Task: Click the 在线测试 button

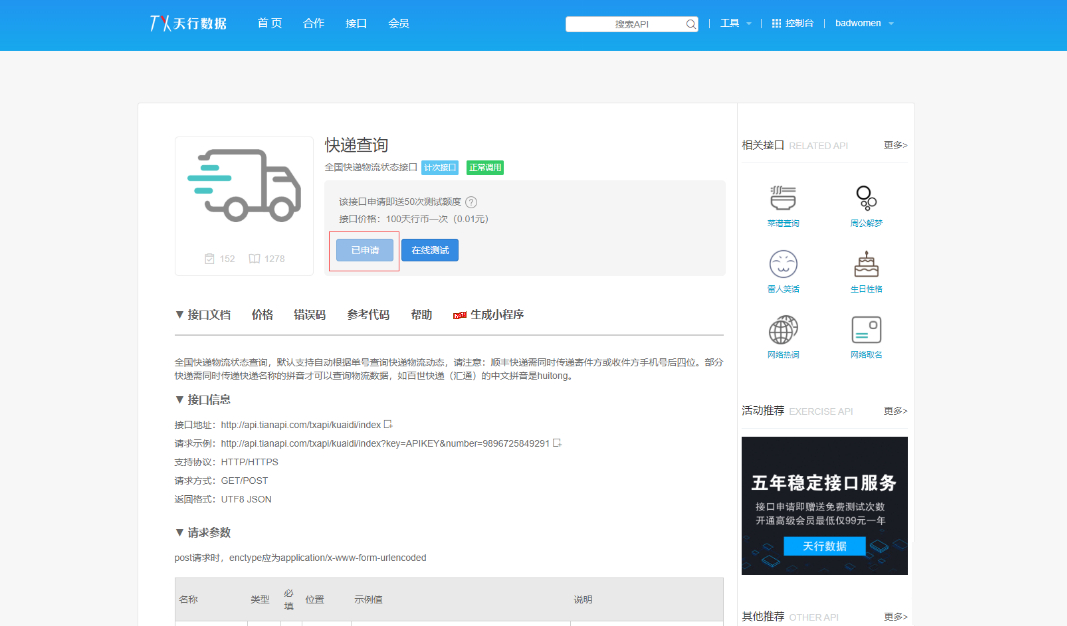Action: point(430,250)
